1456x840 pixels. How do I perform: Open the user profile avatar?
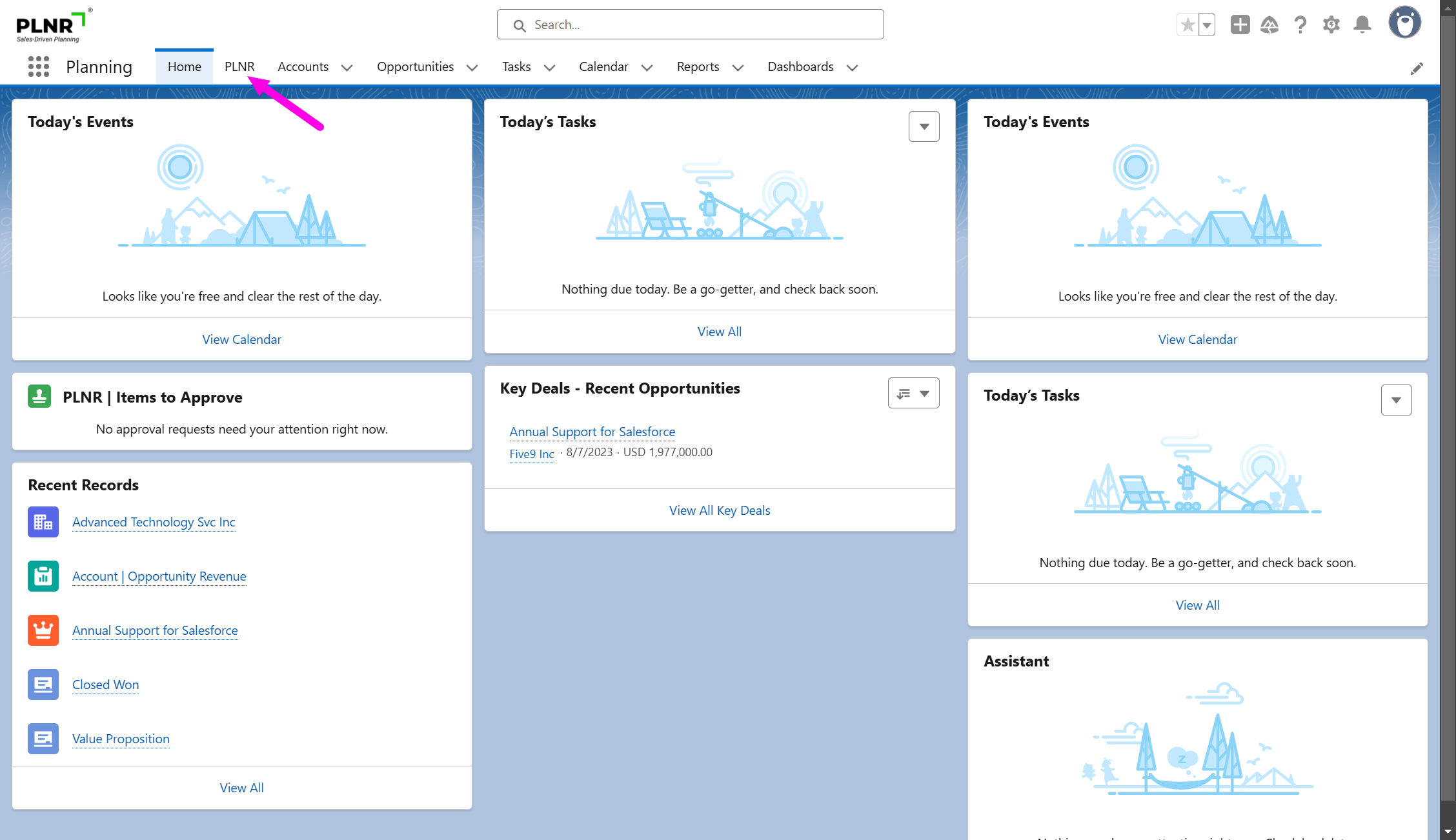coord(1405,23)
